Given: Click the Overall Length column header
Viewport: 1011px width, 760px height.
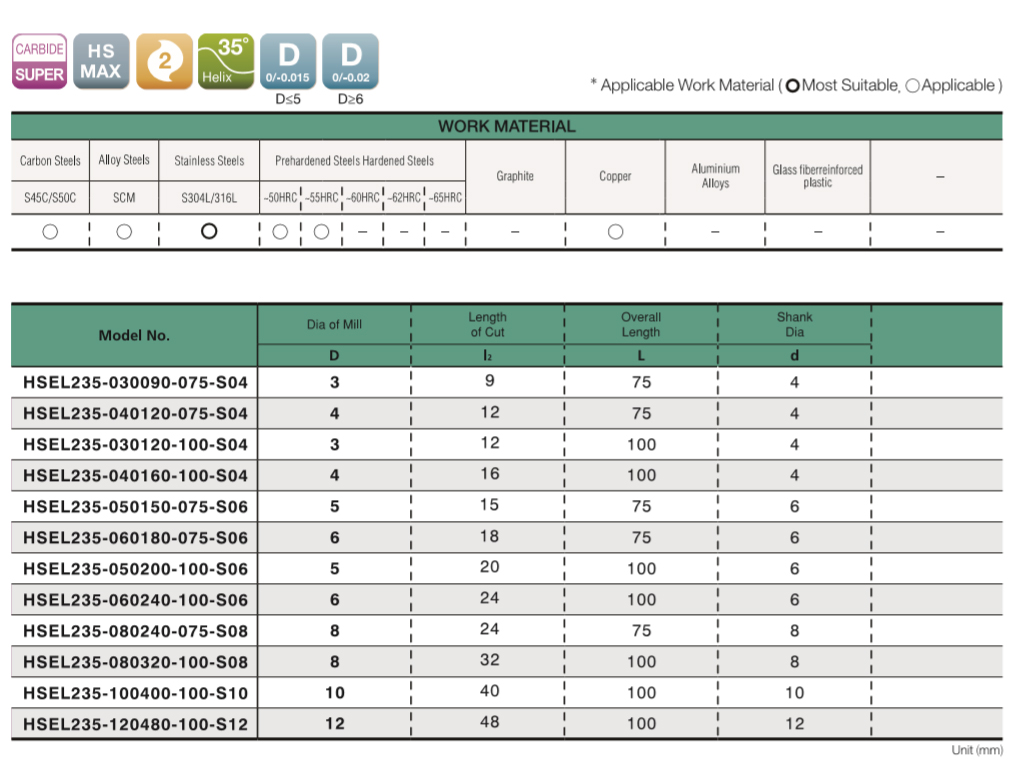Looking at the screenshot, I should (x=641, y=324).
